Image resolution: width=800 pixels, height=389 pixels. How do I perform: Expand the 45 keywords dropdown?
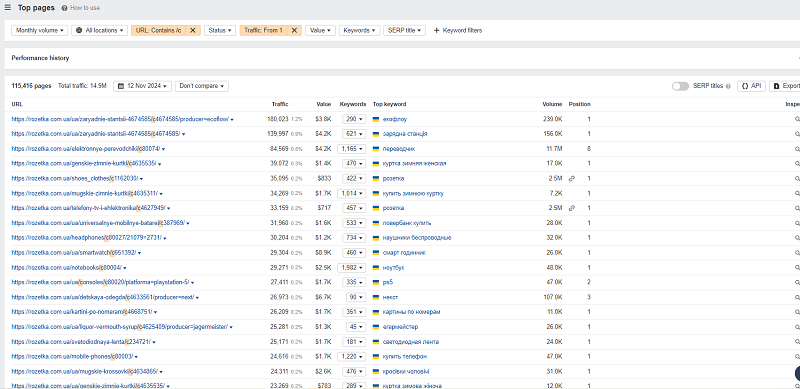(x=356, y=327)
